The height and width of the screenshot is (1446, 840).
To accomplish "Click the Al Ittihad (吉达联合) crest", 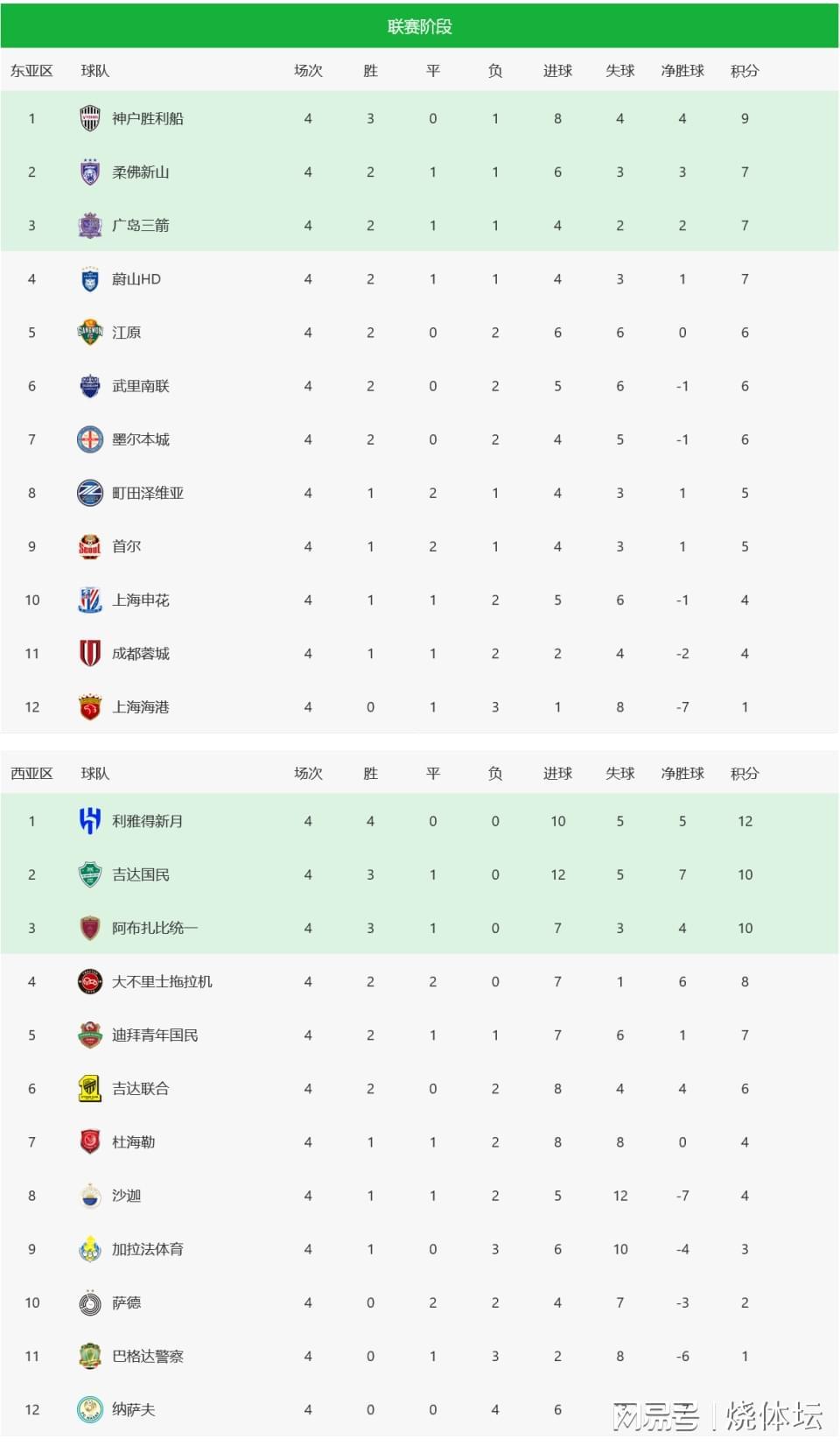I will click(90, 1088).
